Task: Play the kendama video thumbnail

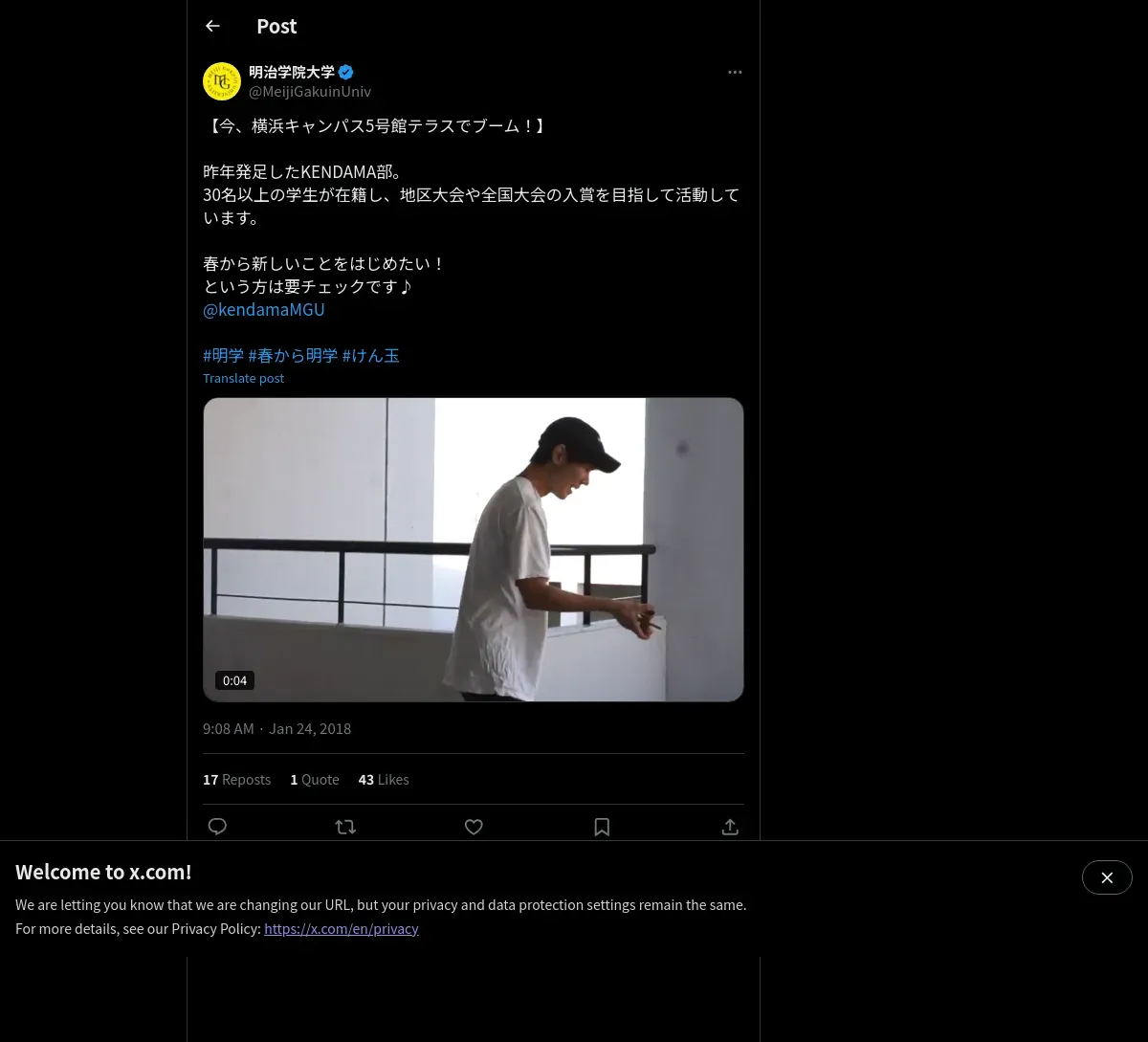Action: point(474,549)
